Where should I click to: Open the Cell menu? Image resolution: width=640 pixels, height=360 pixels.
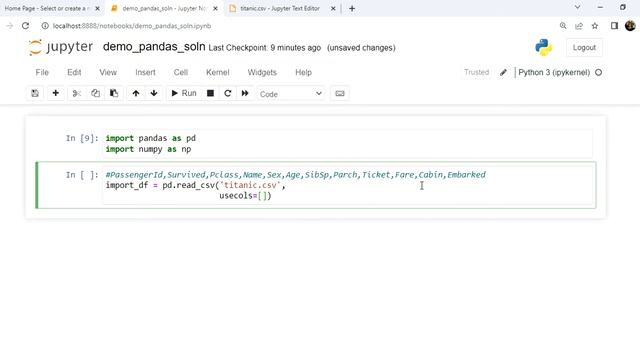coord(181,72)
